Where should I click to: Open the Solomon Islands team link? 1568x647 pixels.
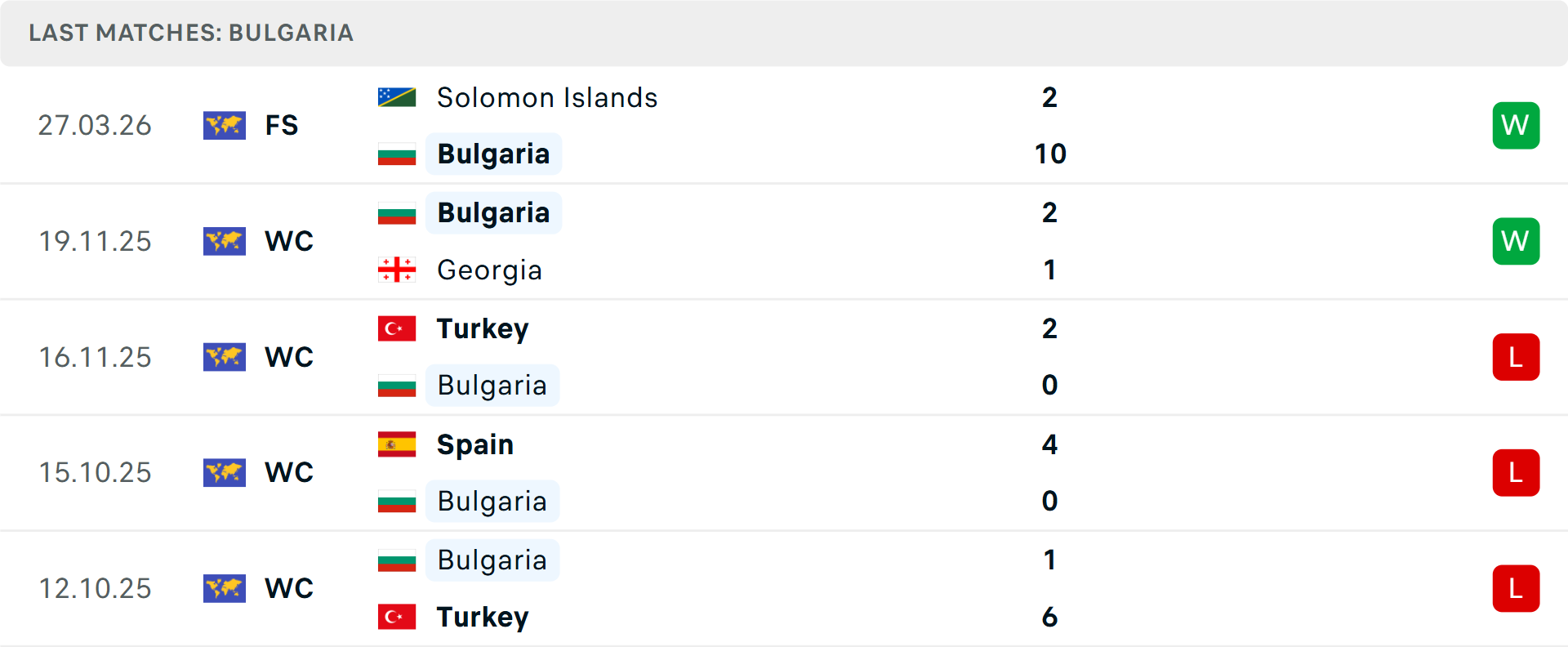pyautogui.click(x=546, y=97)
